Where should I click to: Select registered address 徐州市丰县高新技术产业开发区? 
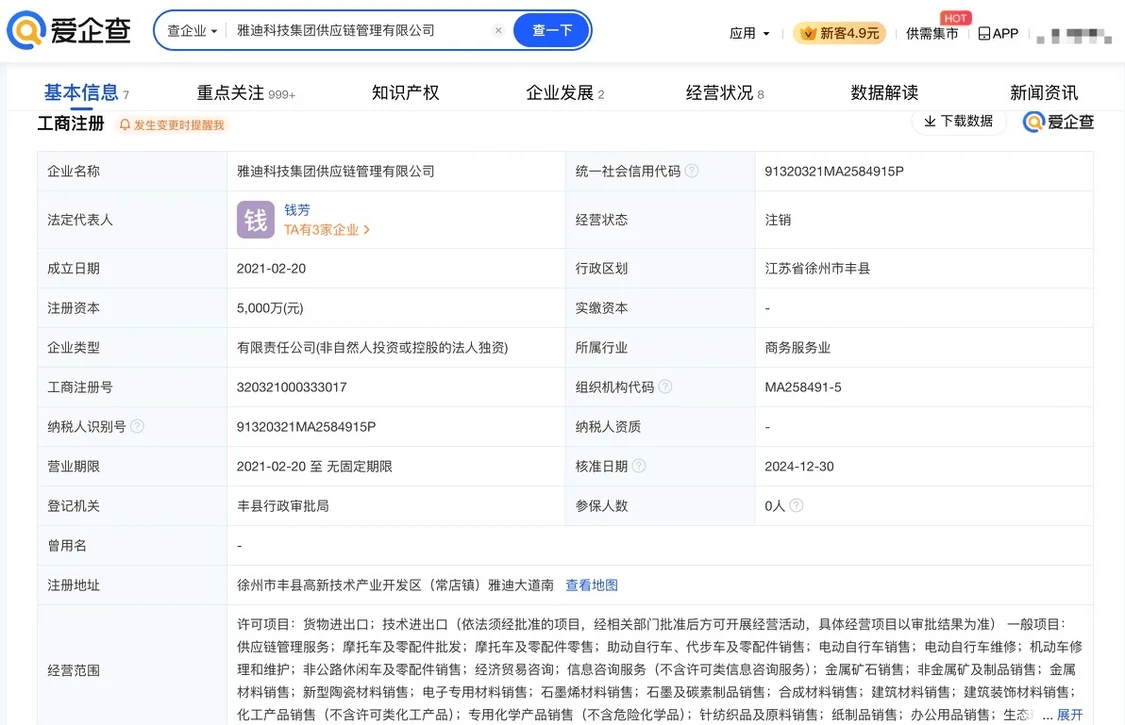[395, 585]
